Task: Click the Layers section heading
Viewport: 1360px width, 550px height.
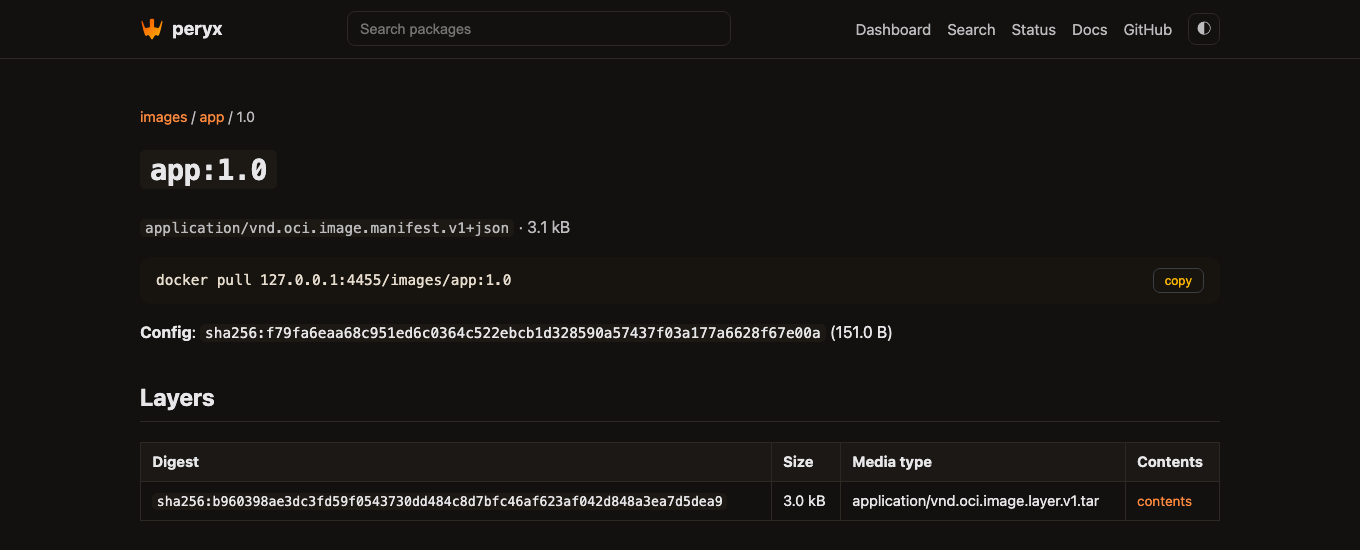Action: click(177, 398)
